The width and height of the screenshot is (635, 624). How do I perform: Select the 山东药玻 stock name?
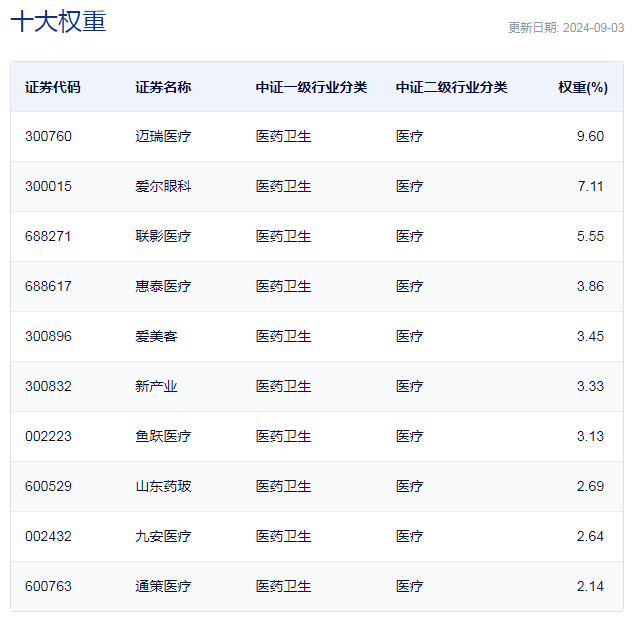coord(163,486)
